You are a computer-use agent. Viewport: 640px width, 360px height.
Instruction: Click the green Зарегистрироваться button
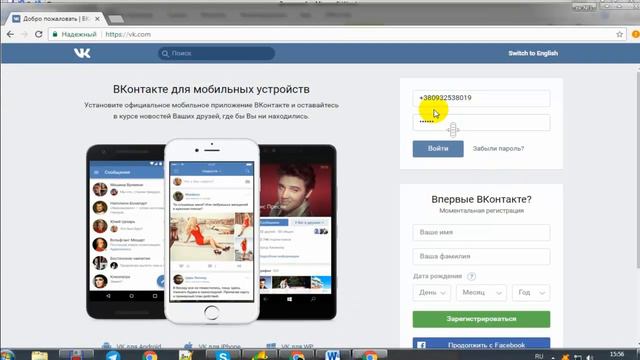(481, 319)
